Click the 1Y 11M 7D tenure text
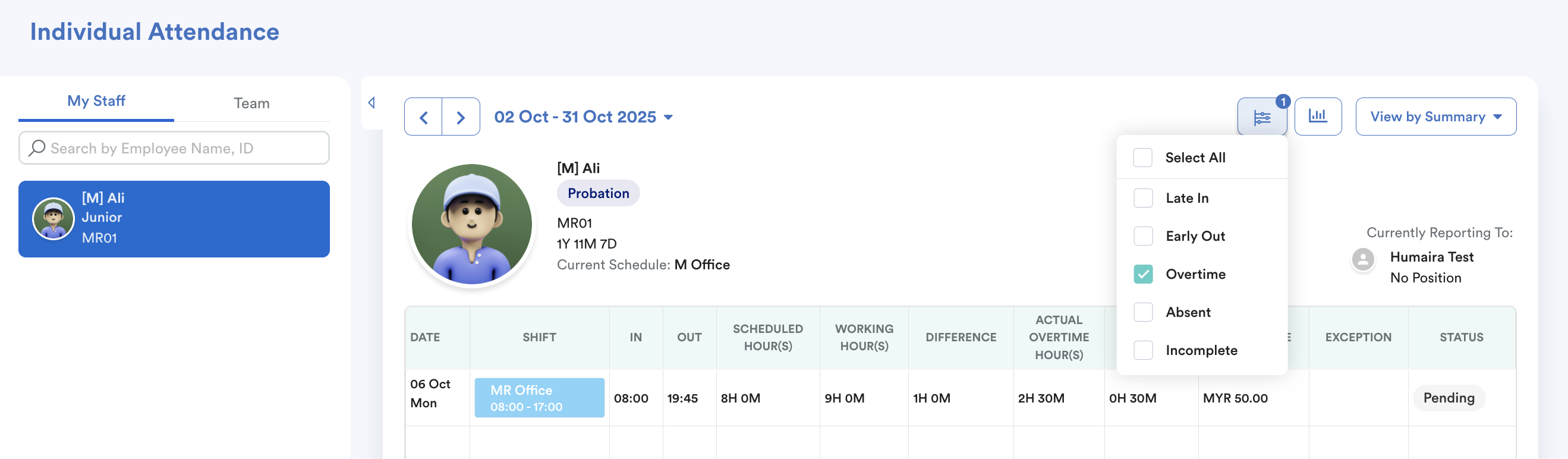The image size is (1568, 459). pyautogui.click(x=586, y=244)
